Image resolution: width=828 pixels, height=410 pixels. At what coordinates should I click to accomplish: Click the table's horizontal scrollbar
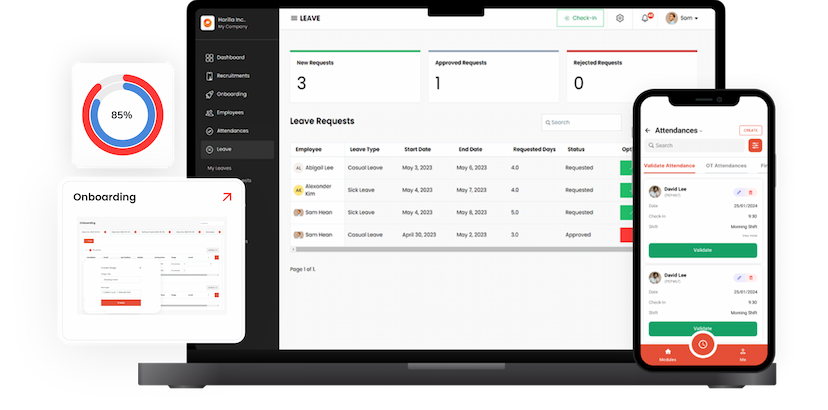(x=450, y=249)
